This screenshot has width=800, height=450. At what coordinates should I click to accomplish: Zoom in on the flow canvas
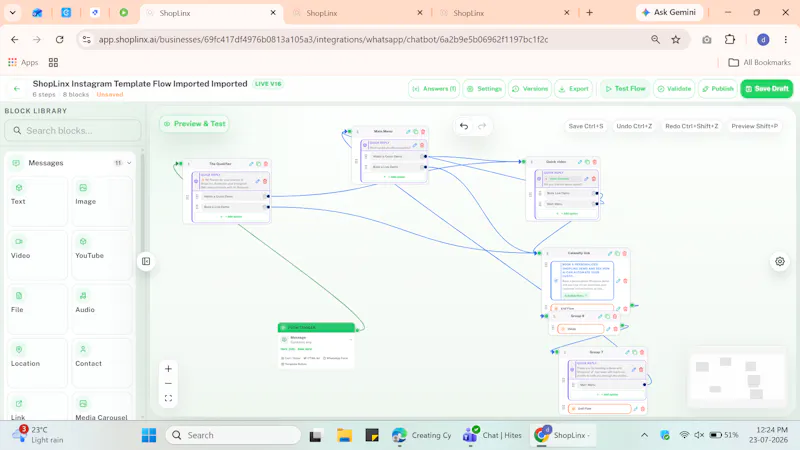pos(168,368)
